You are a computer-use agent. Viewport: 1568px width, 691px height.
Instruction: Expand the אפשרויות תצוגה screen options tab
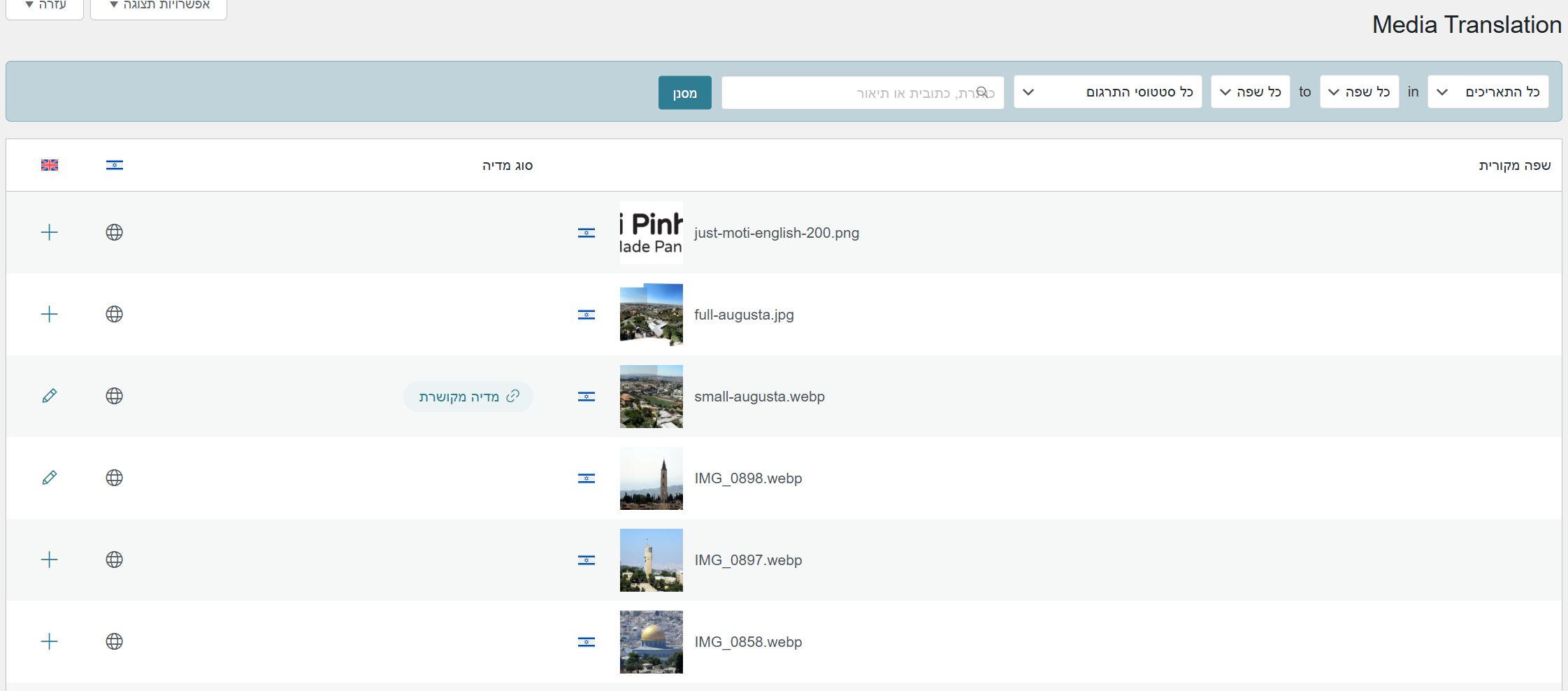pyautogui.click(x=159, y=6)
